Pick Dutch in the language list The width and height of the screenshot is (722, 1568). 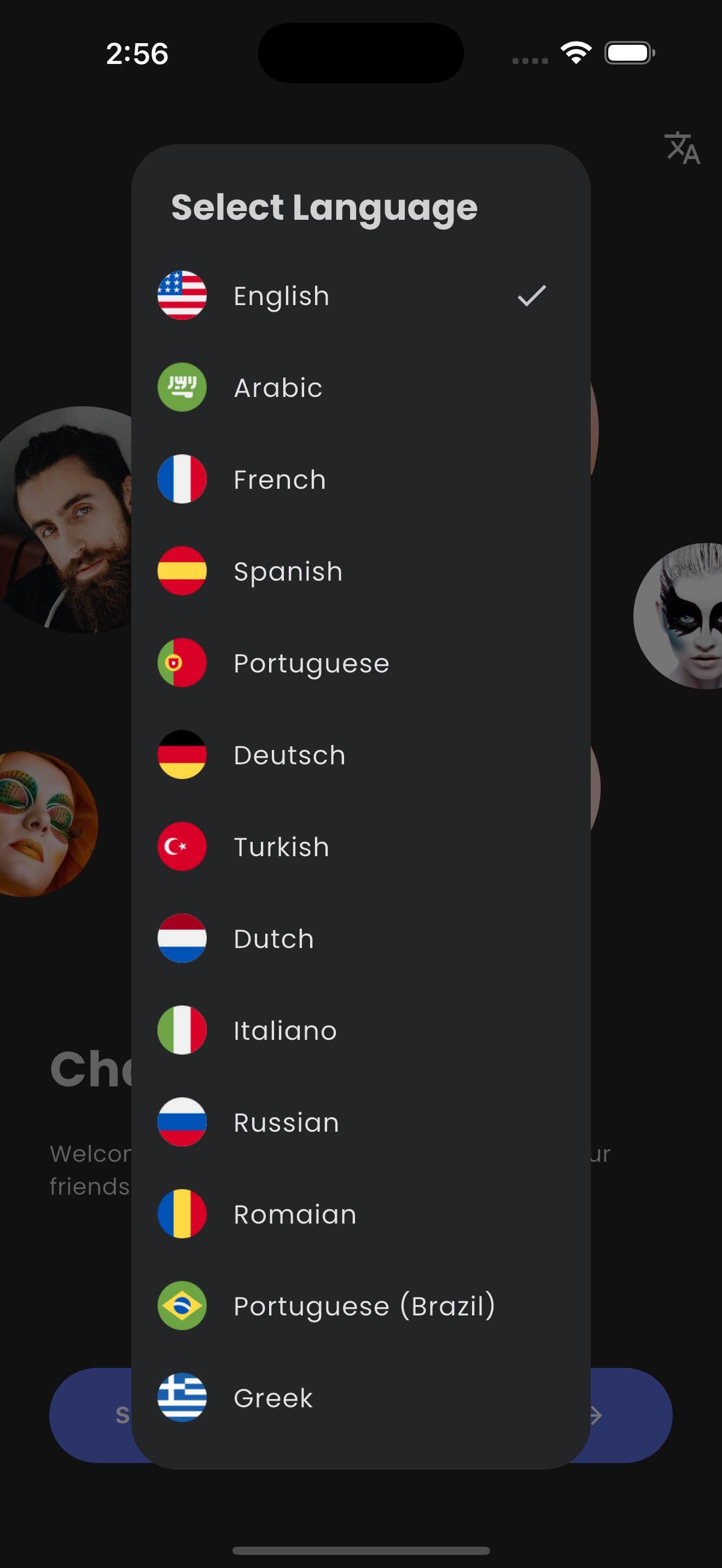pos(360,939)
